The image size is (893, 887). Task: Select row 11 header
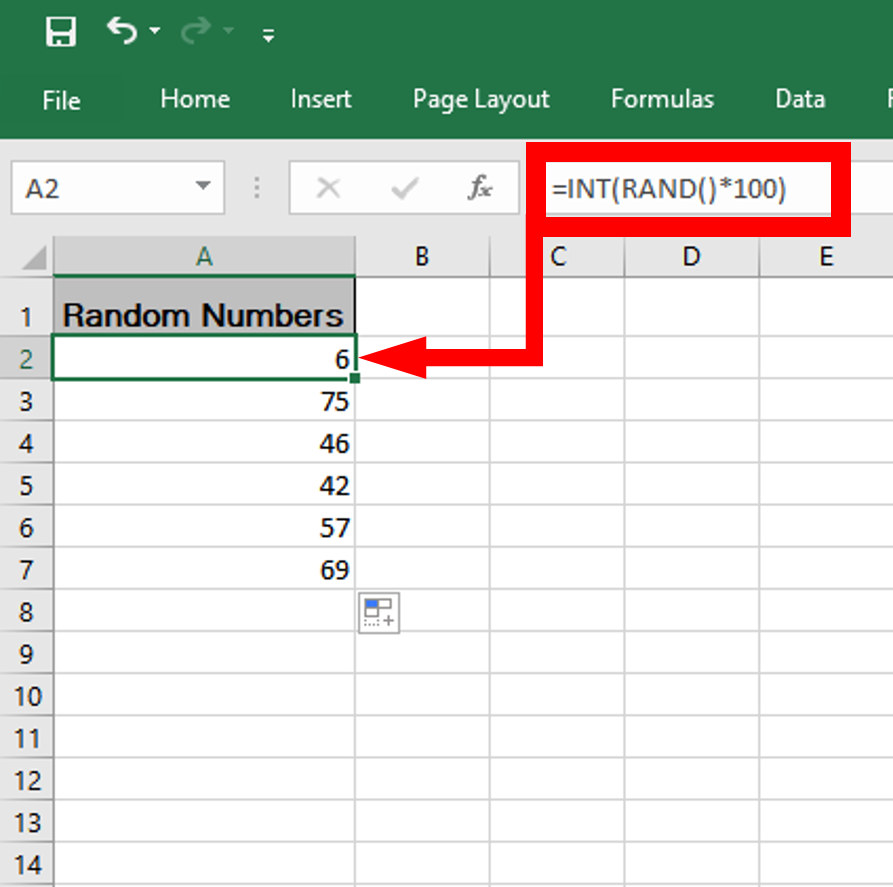pos(26,738)
